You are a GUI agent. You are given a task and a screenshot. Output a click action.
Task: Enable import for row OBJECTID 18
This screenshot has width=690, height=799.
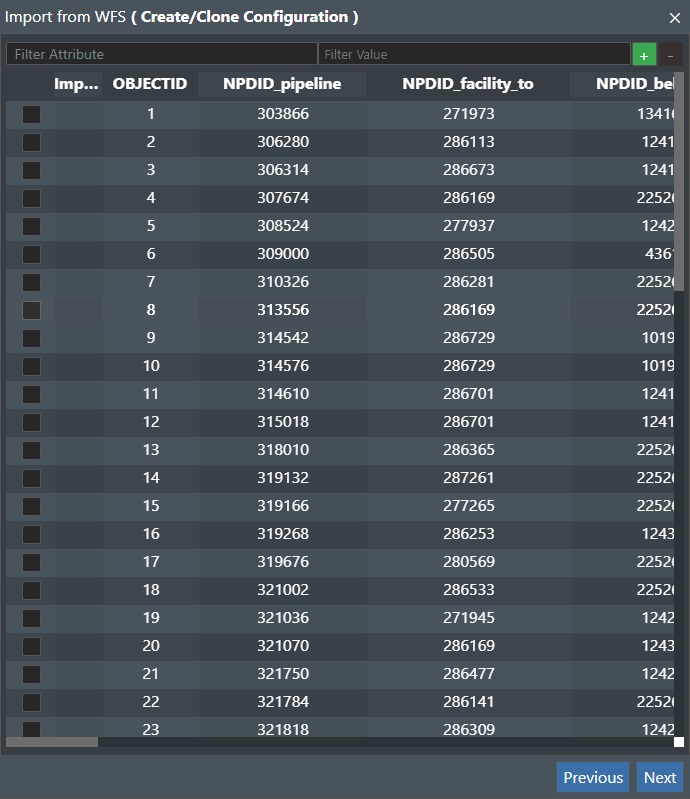coord(32,591)
